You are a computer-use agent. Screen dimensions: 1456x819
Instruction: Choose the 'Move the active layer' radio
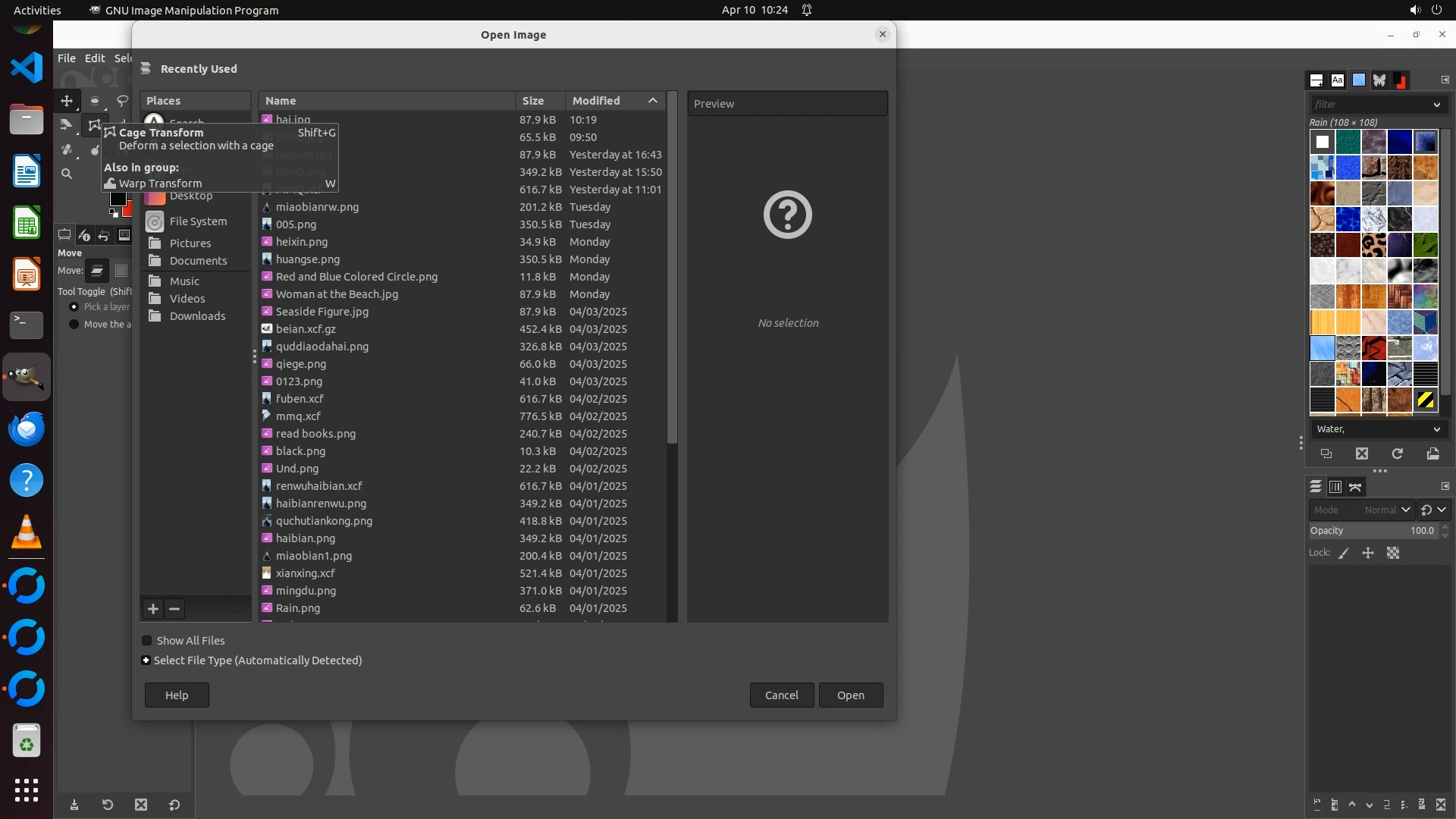click(x=74, y=325)
